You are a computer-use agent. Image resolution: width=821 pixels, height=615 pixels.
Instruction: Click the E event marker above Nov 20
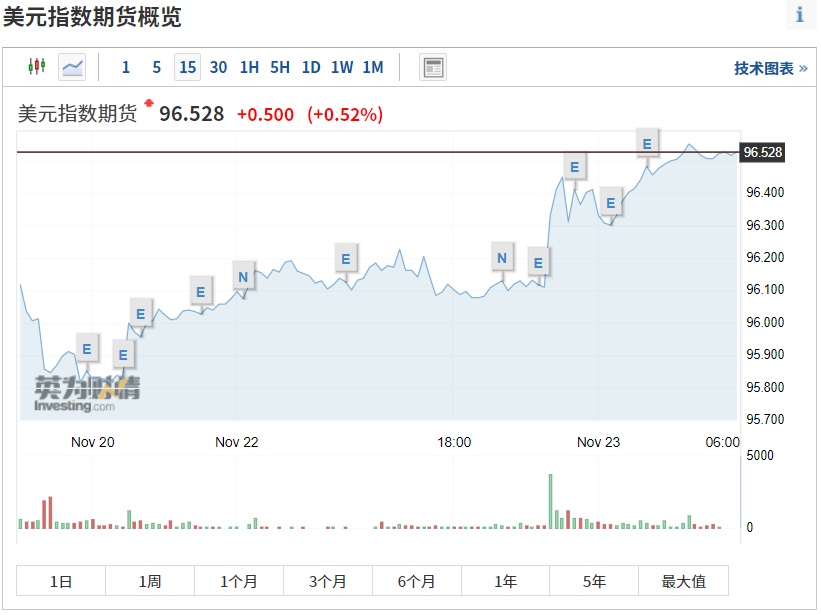pos(87,349)
